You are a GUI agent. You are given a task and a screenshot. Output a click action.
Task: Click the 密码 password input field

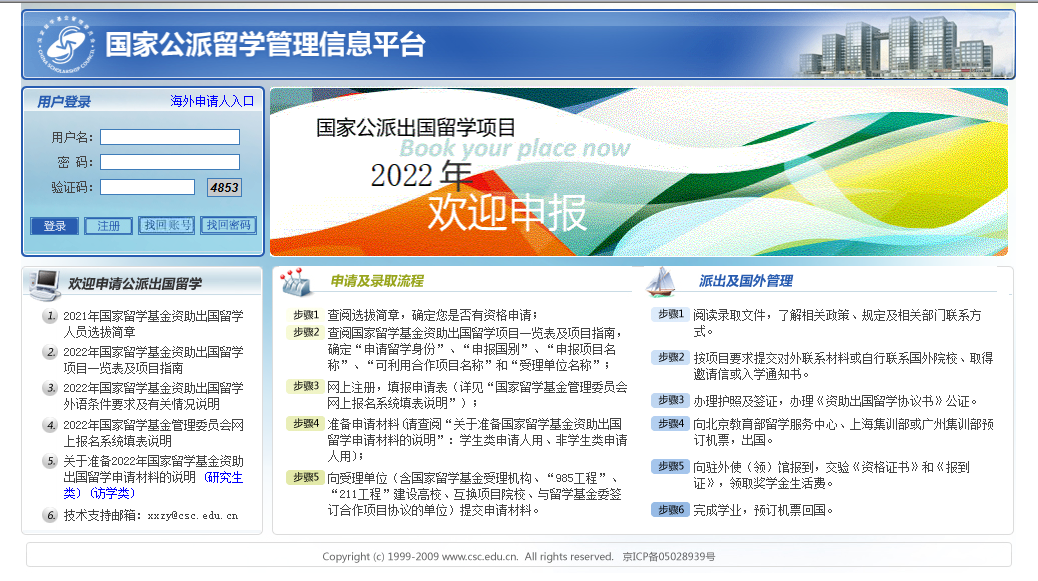(170, 162)
